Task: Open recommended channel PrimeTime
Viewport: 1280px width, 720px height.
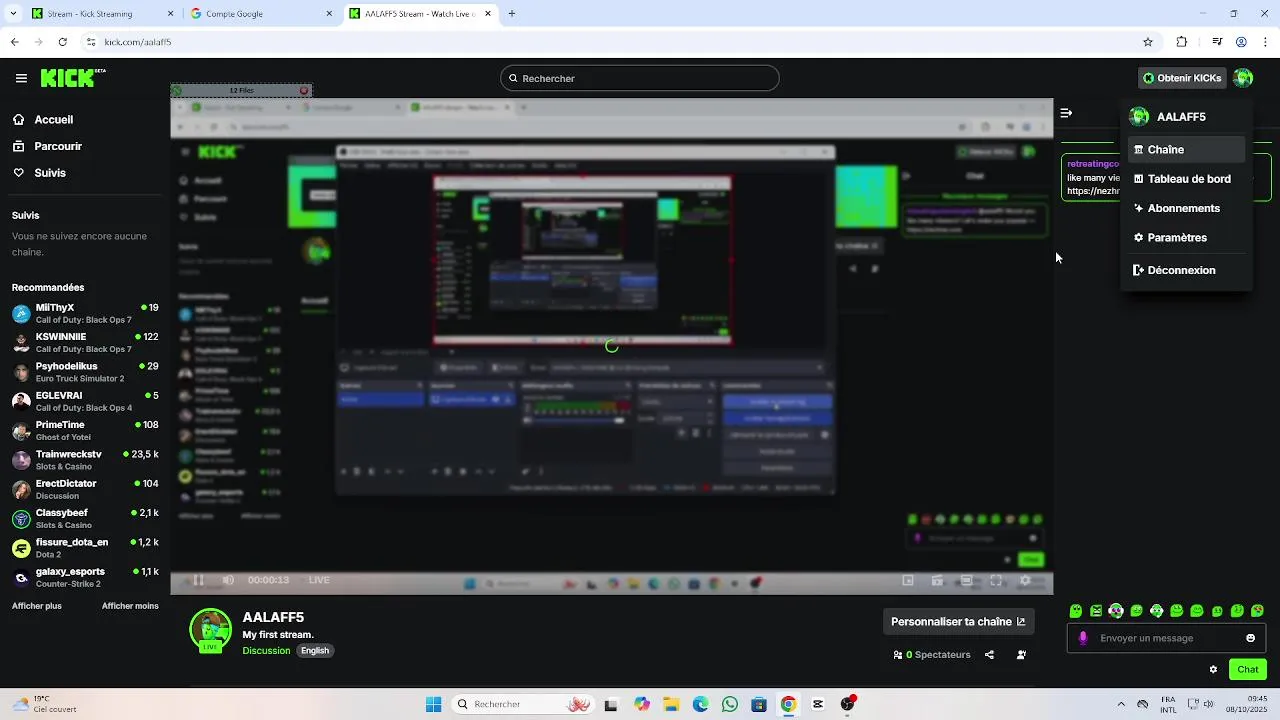Action: pos(85,431)
